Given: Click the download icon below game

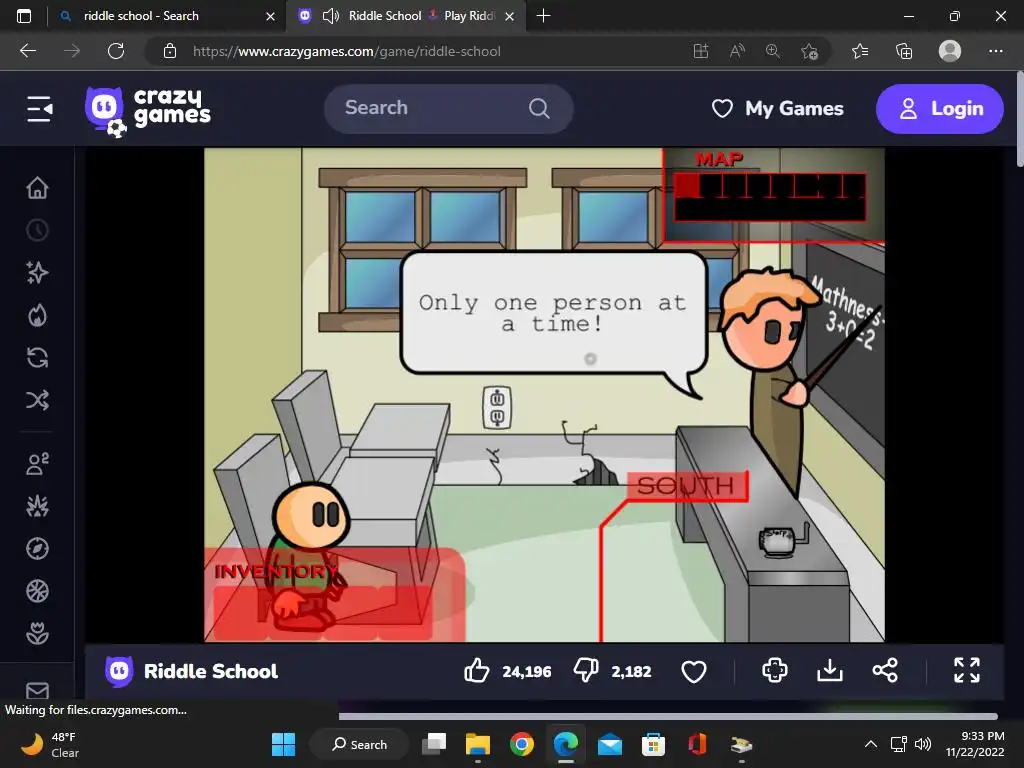Looking at the screenshot, I should click(x=829, y=671).
